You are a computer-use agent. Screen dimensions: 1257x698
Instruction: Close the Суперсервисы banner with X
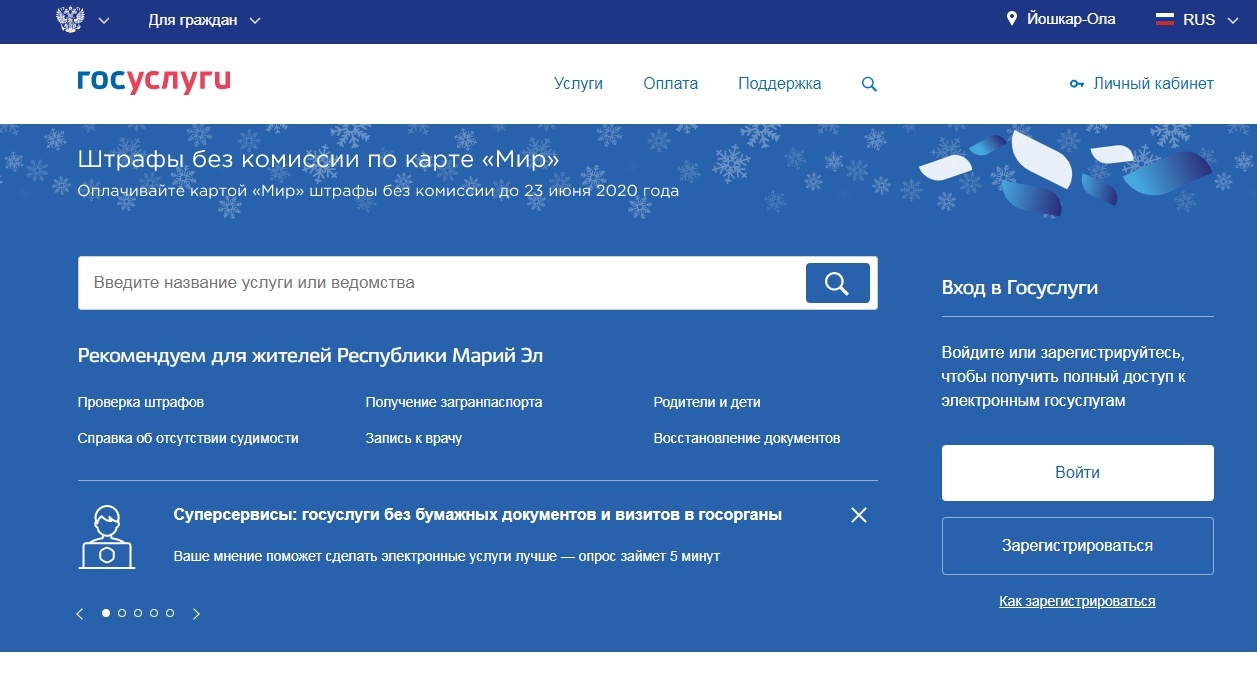858,515
